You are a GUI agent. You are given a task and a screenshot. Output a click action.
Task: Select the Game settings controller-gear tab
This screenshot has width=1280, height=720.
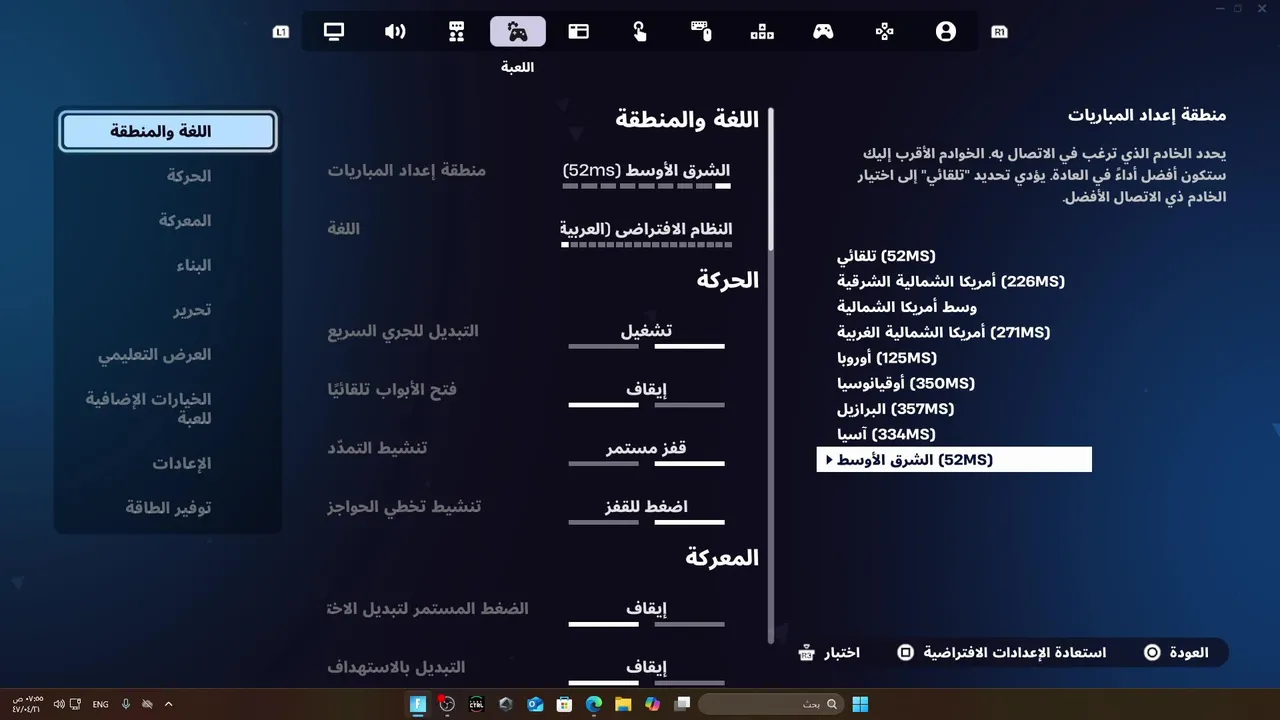point(518,31)
